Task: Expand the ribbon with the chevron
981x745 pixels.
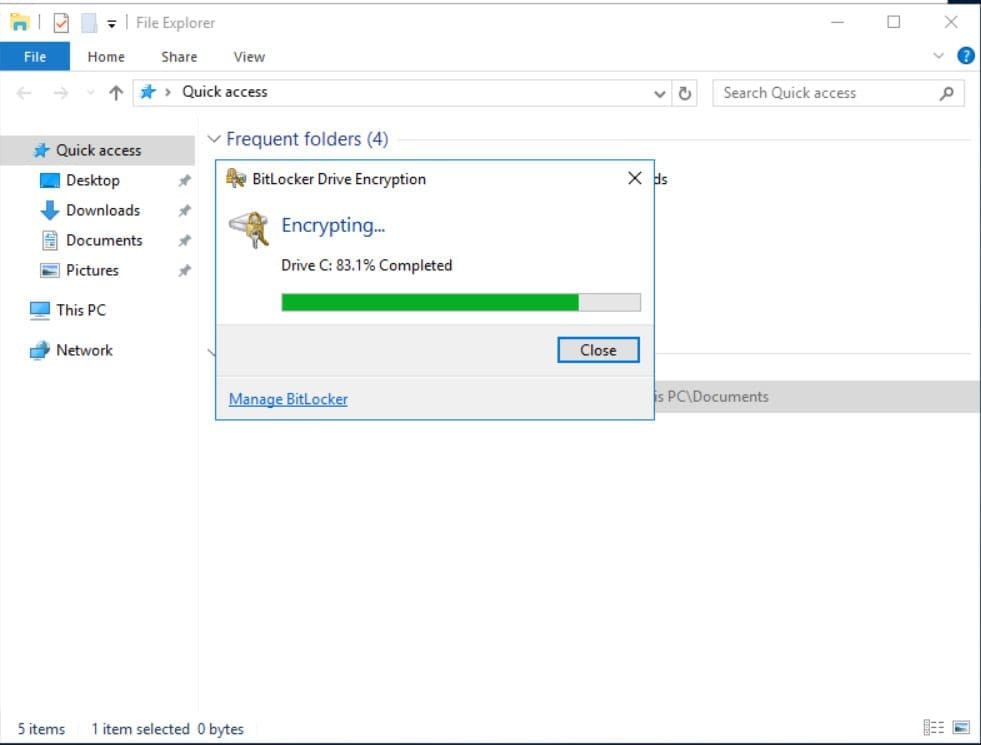Action: (938, 56)
